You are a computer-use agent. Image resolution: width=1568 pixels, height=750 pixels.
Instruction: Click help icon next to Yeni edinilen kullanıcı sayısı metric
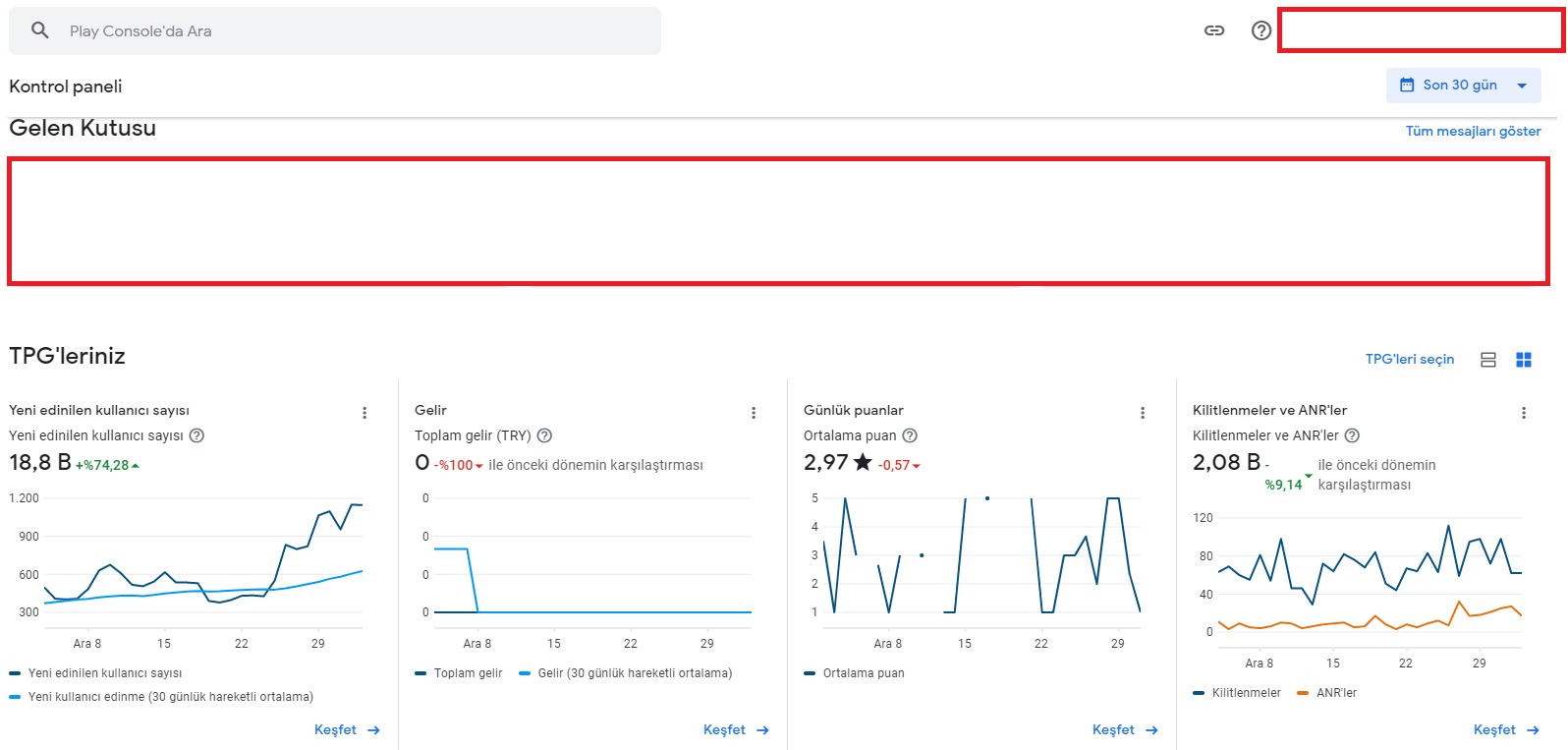tap(196, 435)
